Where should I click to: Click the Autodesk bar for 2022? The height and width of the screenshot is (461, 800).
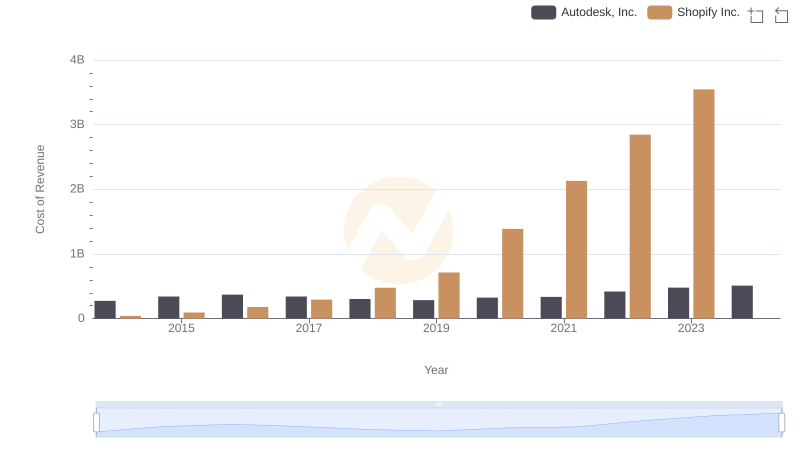click(615, 305)
